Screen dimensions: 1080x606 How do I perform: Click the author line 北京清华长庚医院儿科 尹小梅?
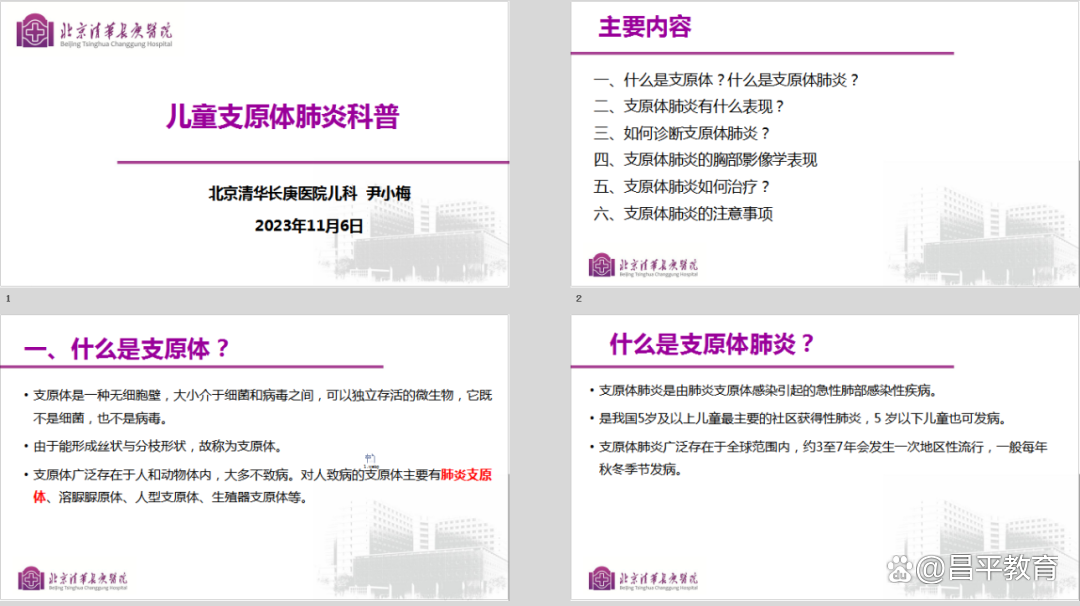[x=309, y=194]
